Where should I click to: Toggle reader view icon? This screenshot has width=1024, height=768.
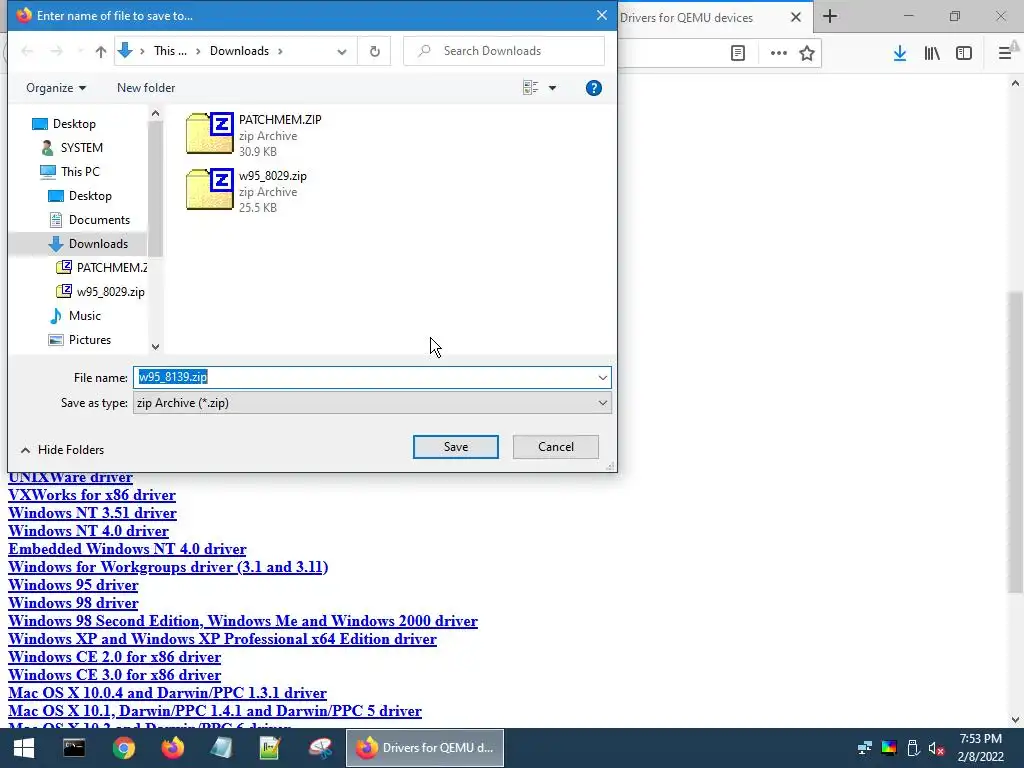tap(738, 54)
